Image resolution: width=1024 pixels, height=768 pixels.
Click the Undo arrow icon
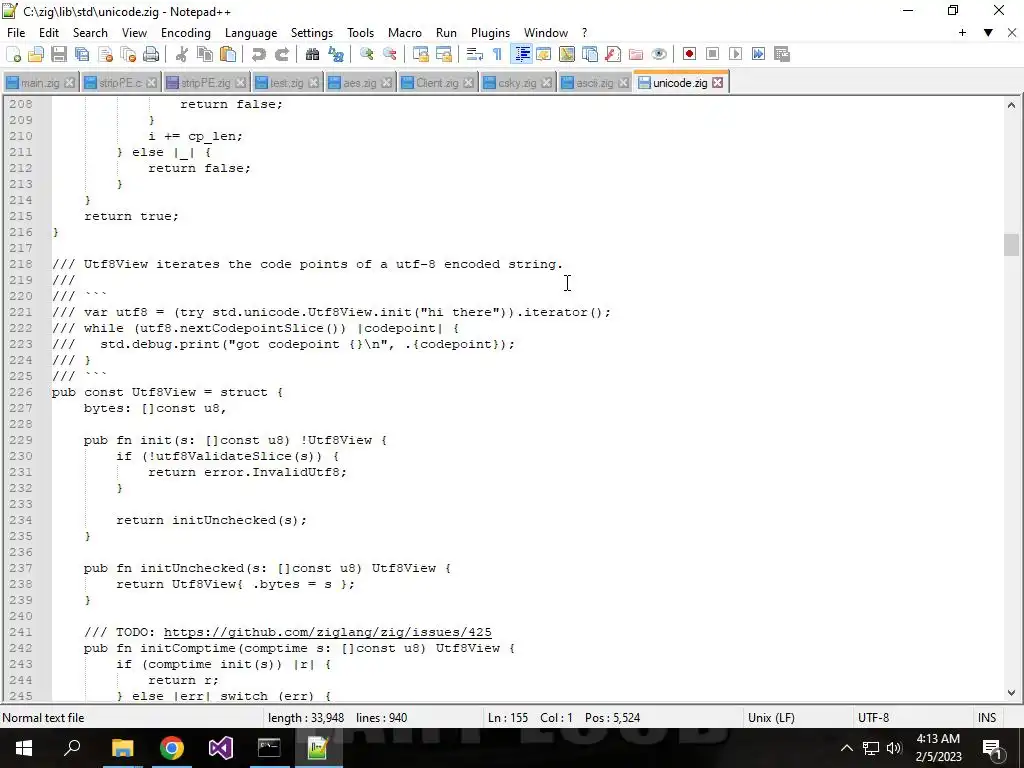point(259,54)
